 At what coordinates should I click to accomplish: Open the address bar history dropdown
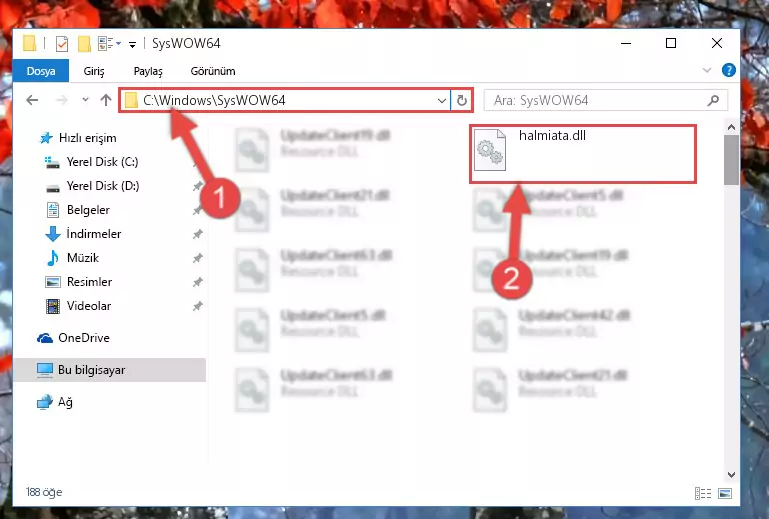tap(441, 101)
